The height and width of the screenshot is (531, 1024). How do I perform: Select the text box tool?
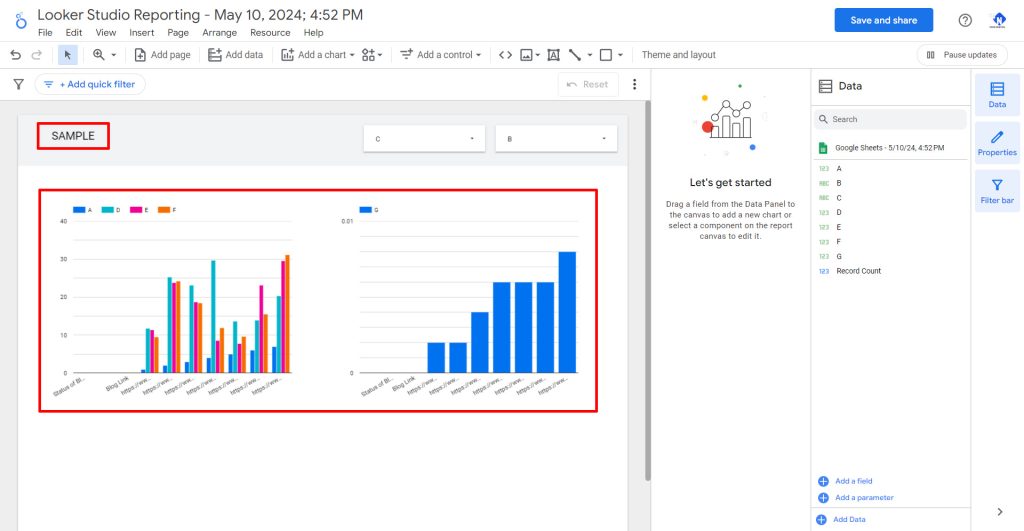pyautogui.click(x=553, y=55)
